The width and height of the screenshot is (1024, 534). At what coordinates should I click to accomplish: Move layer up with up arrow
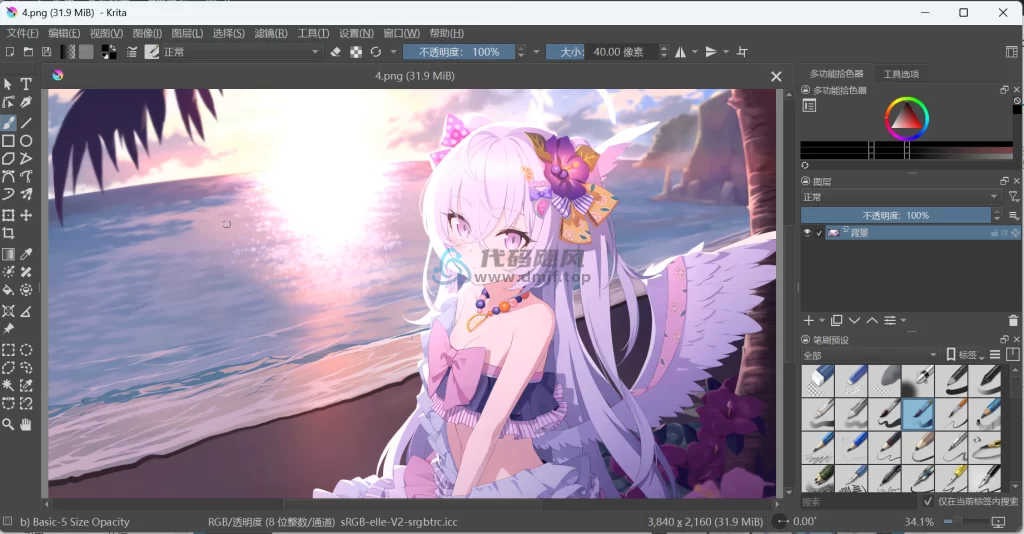tap(872, 321)
